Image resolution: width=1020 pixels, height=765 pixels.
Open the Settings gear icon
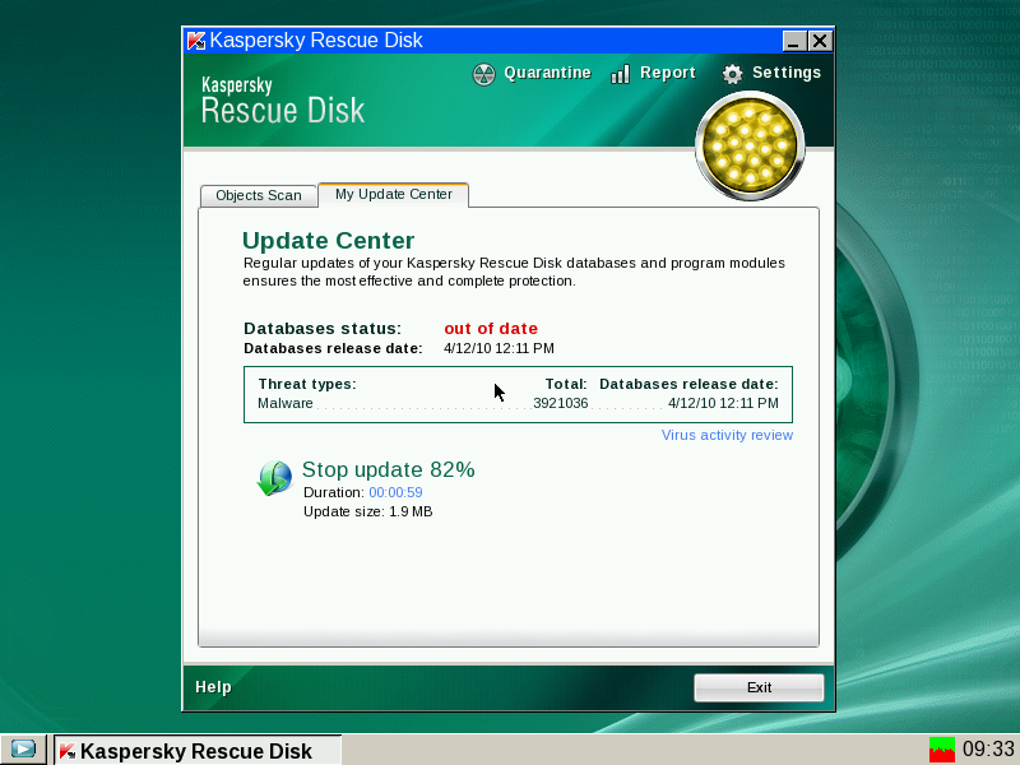pyautogui.click(x=732, y=74)
